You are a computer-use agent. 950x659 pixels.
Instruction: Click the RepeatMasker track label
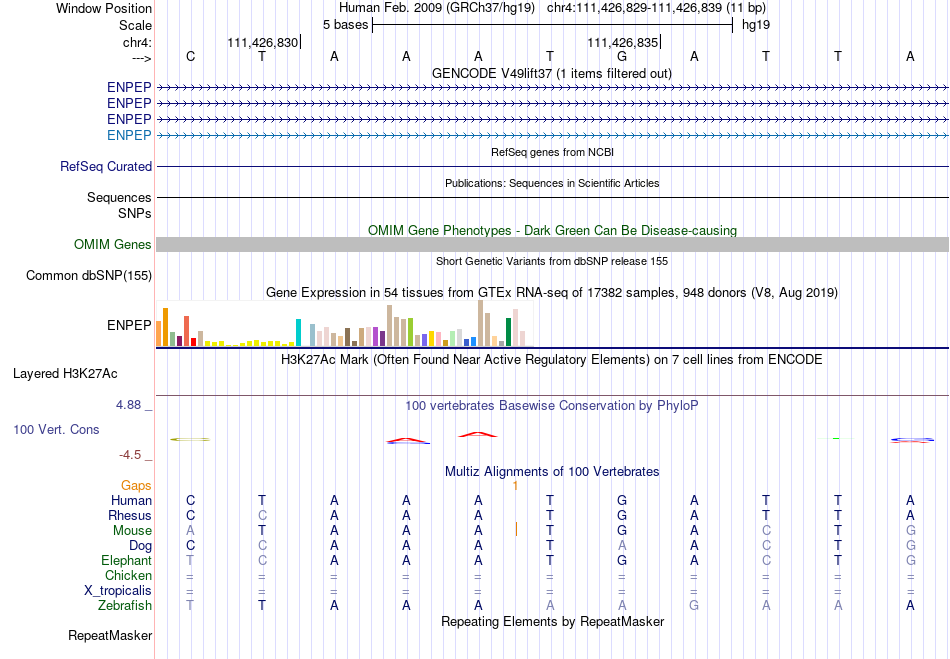(110, 635)
